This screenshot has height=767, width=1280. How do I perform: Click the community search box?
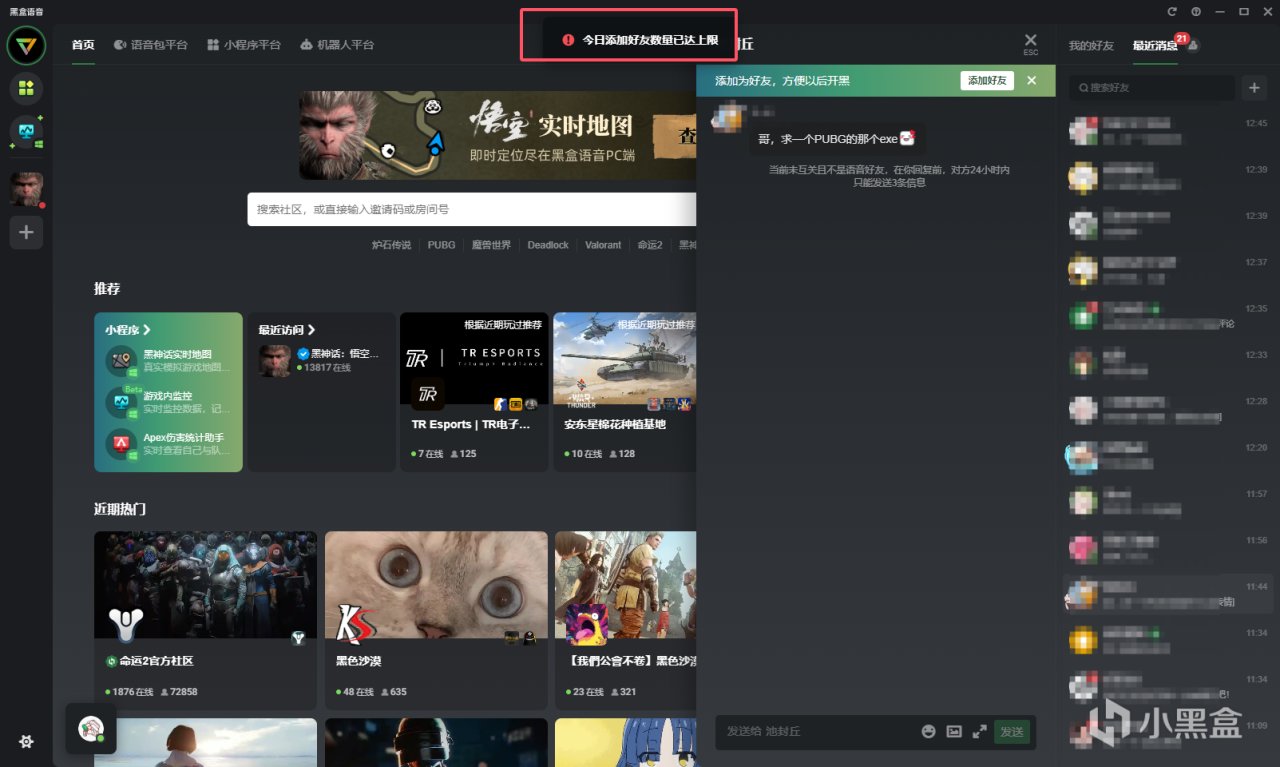(472, 209)
